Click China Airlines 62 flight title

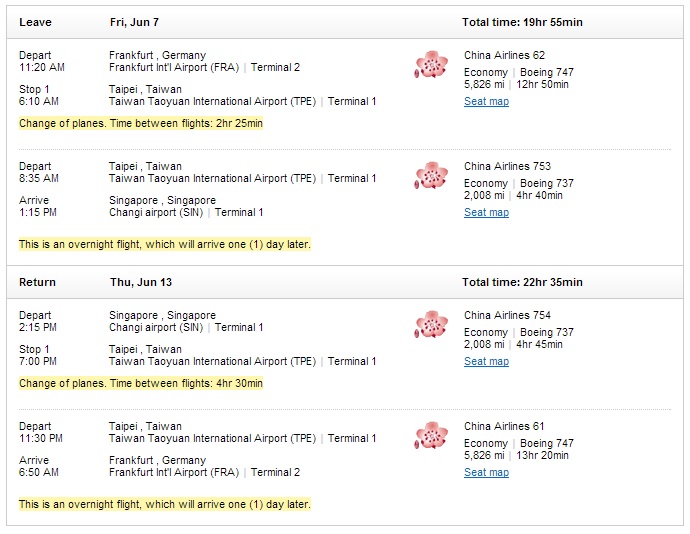pos(504,55)
